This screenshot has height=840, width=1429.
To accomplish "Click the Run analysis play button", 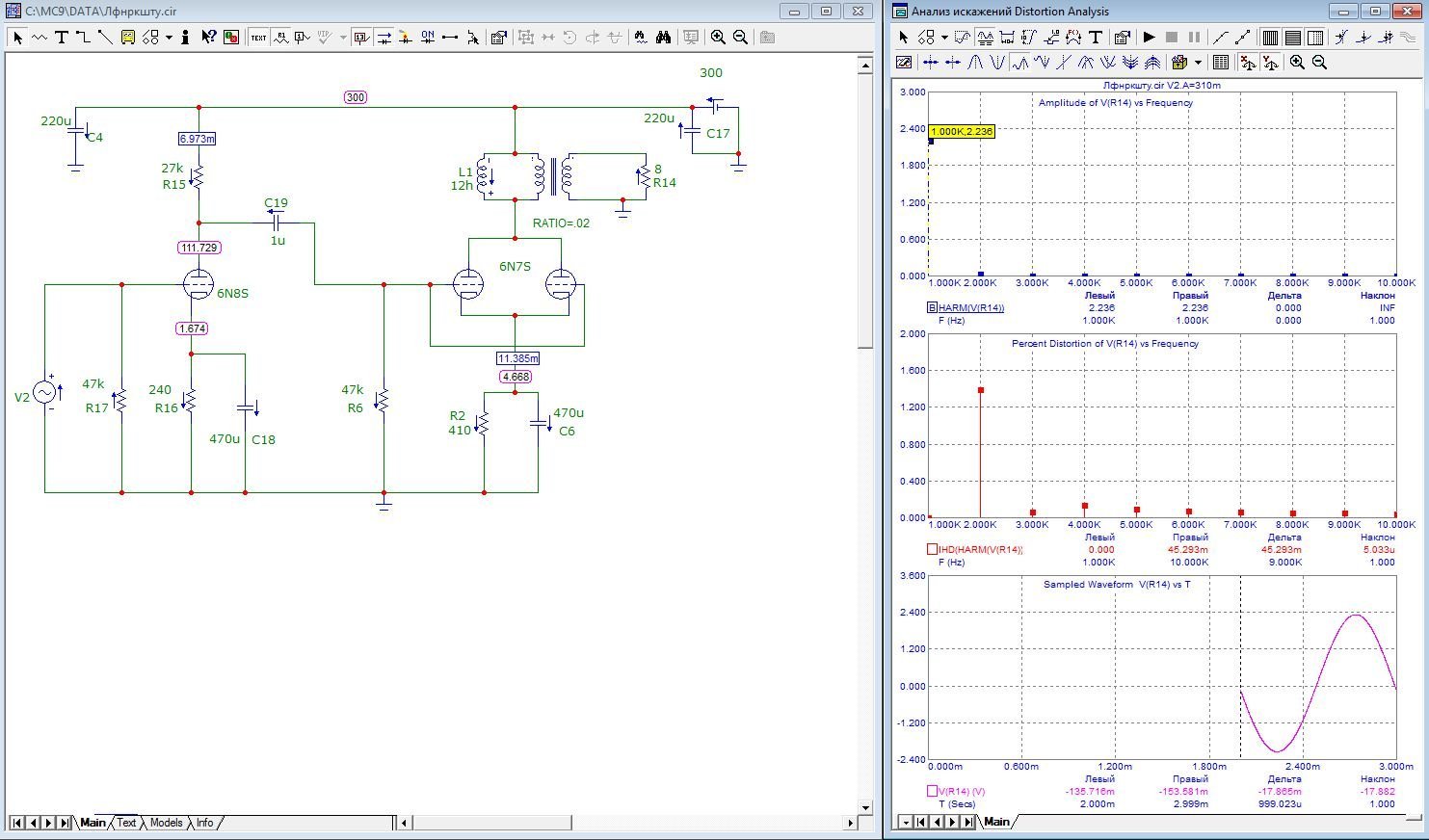I will pyautogui.click(x=1149, y=38).
